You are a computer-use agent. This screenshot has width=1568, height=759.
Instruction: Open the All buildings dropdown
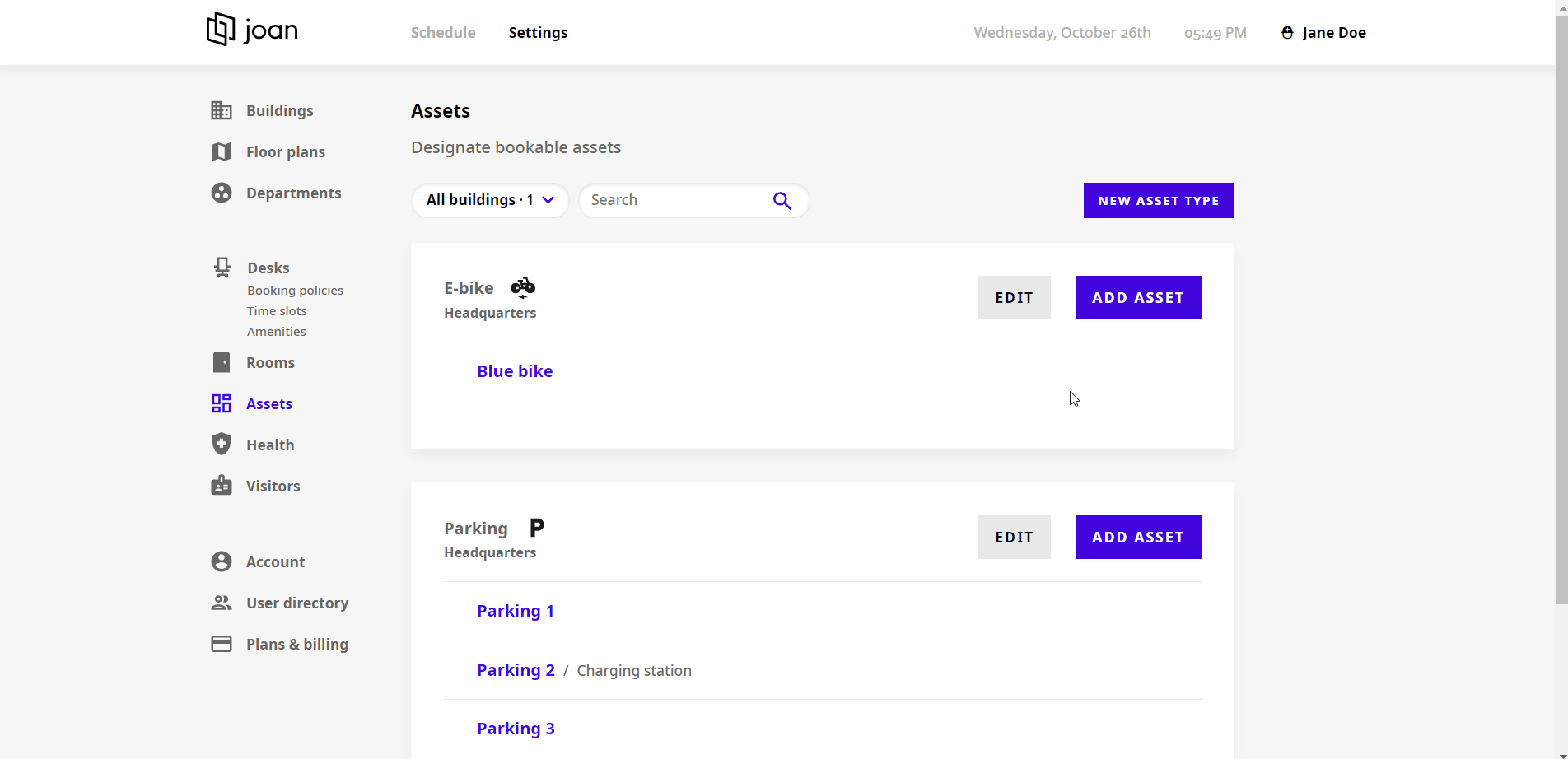pyautogui.click(x=489, y=200)
